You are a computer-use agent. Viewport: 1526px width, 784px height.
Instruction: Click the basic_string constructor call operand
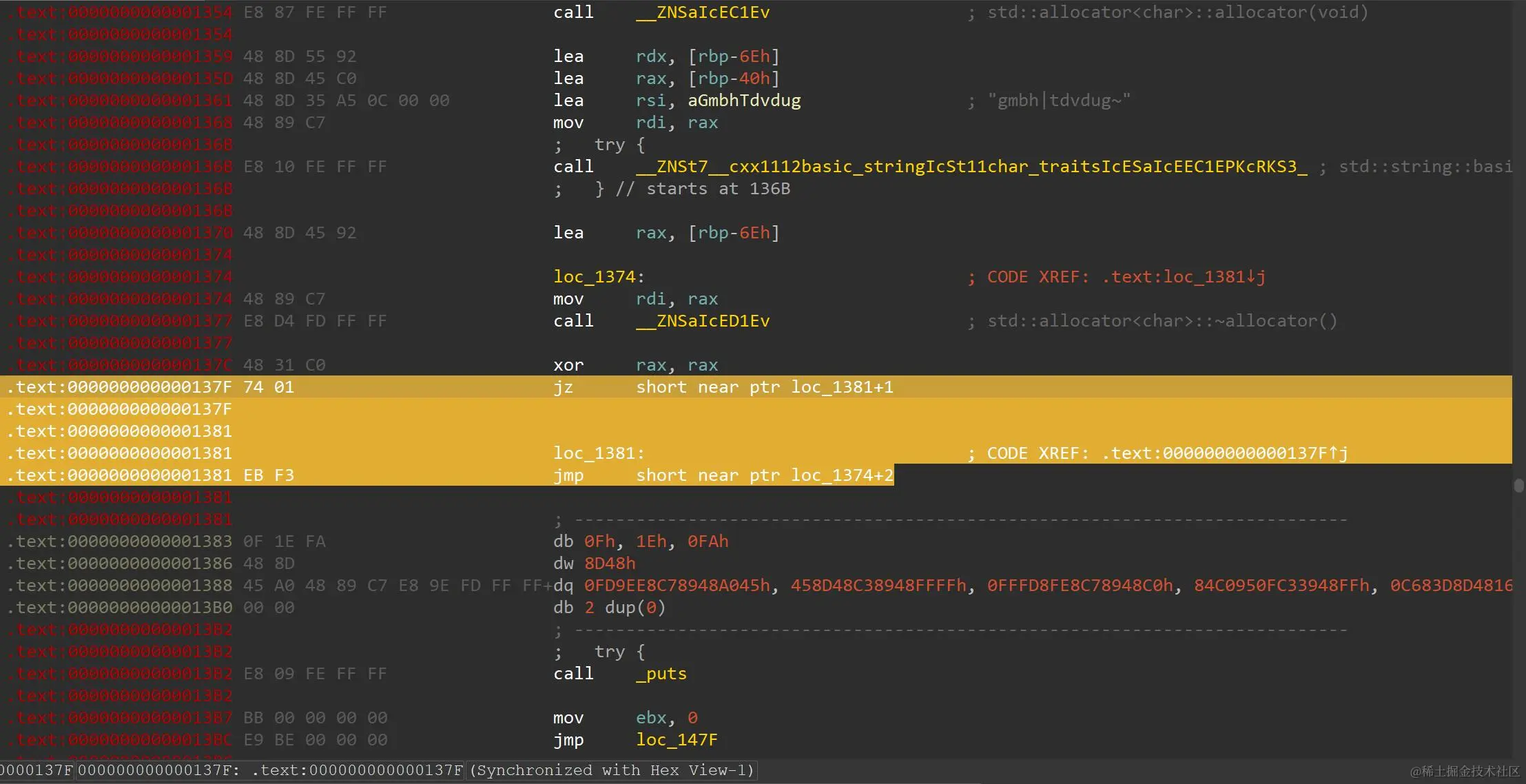pyautogui.click(x=970, y=167)
